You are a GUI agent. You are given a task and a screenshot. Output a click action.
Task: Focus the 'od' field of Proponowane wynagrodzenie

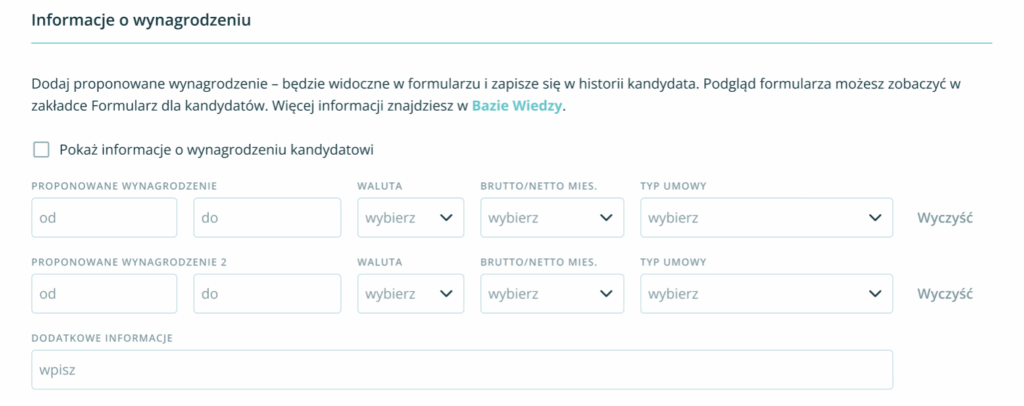tap(104, 217)
